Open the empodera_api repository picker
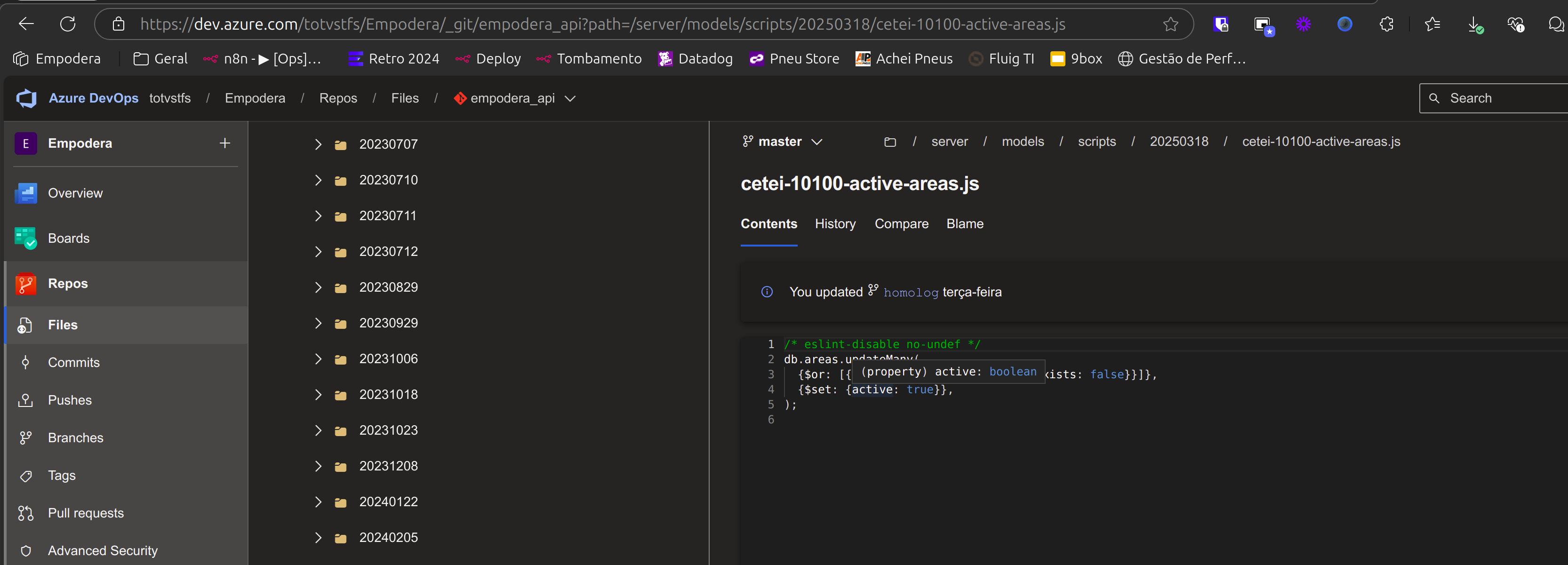The height and width of the screenshot is (565, 1568). coord(514,98)
